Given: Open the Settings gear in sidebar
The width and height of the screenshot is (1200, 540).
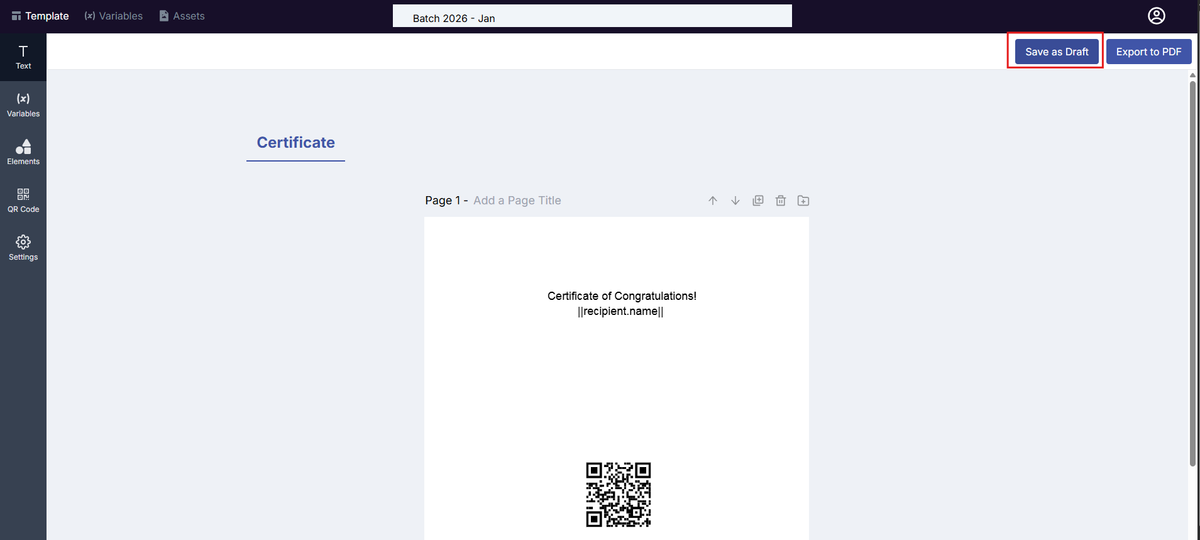Looking at the screenshot, I should pos(23,248).
